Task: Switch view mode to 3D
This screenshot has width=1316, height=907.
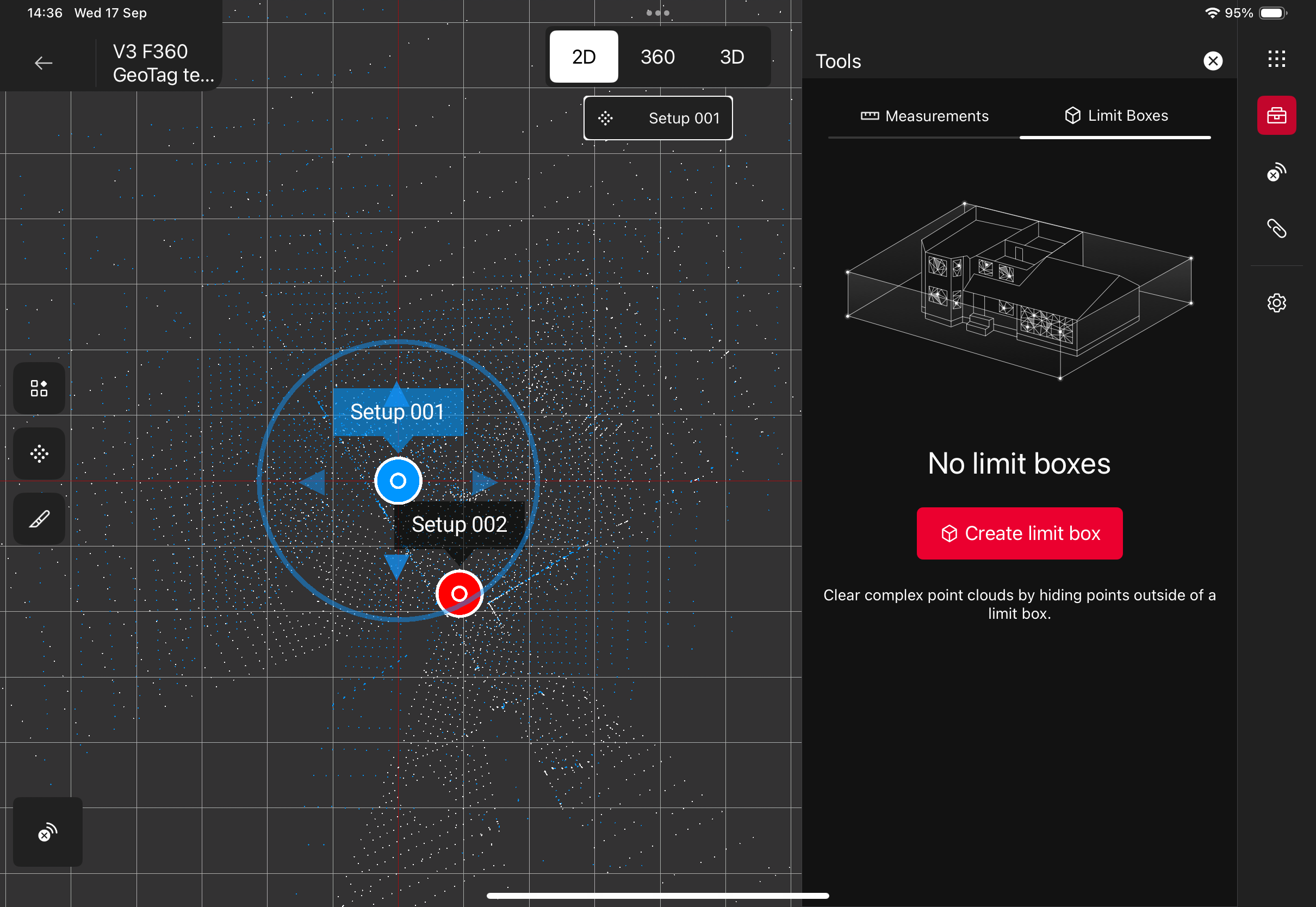Action: pos(732,57)
